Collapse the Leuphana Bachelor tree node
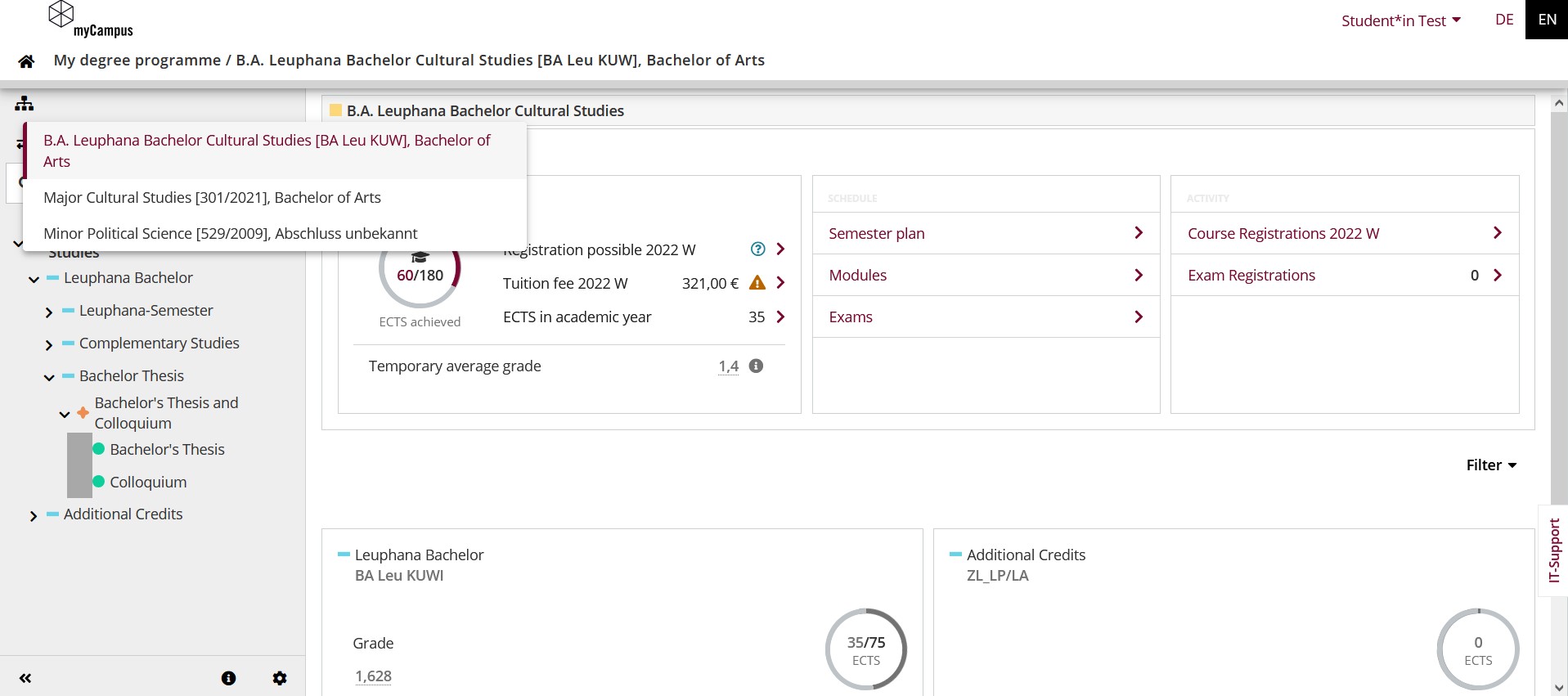 point(34,279)
